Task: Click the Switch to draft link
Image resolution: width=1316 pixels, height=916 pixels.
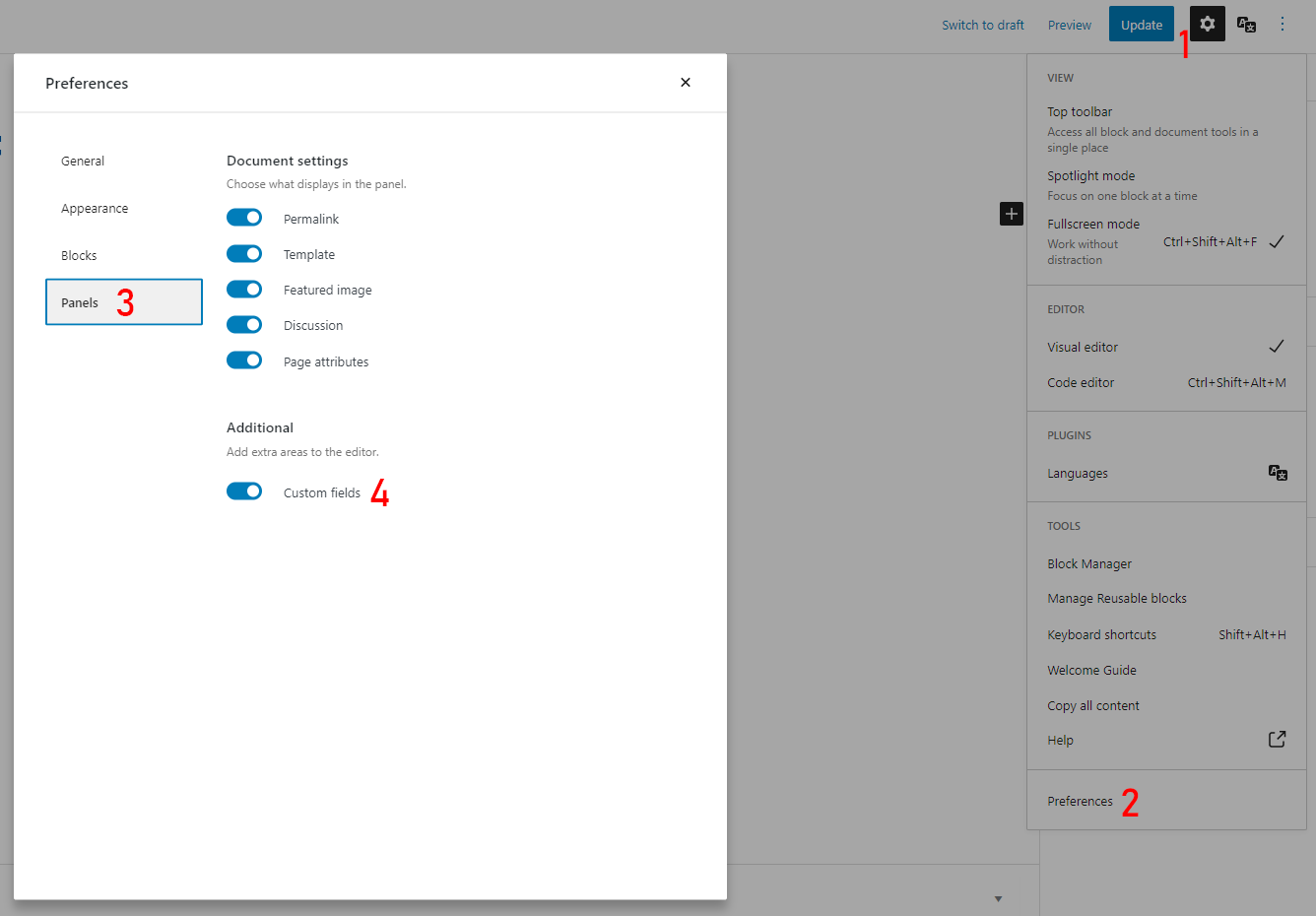Action: tap(982, 24)
